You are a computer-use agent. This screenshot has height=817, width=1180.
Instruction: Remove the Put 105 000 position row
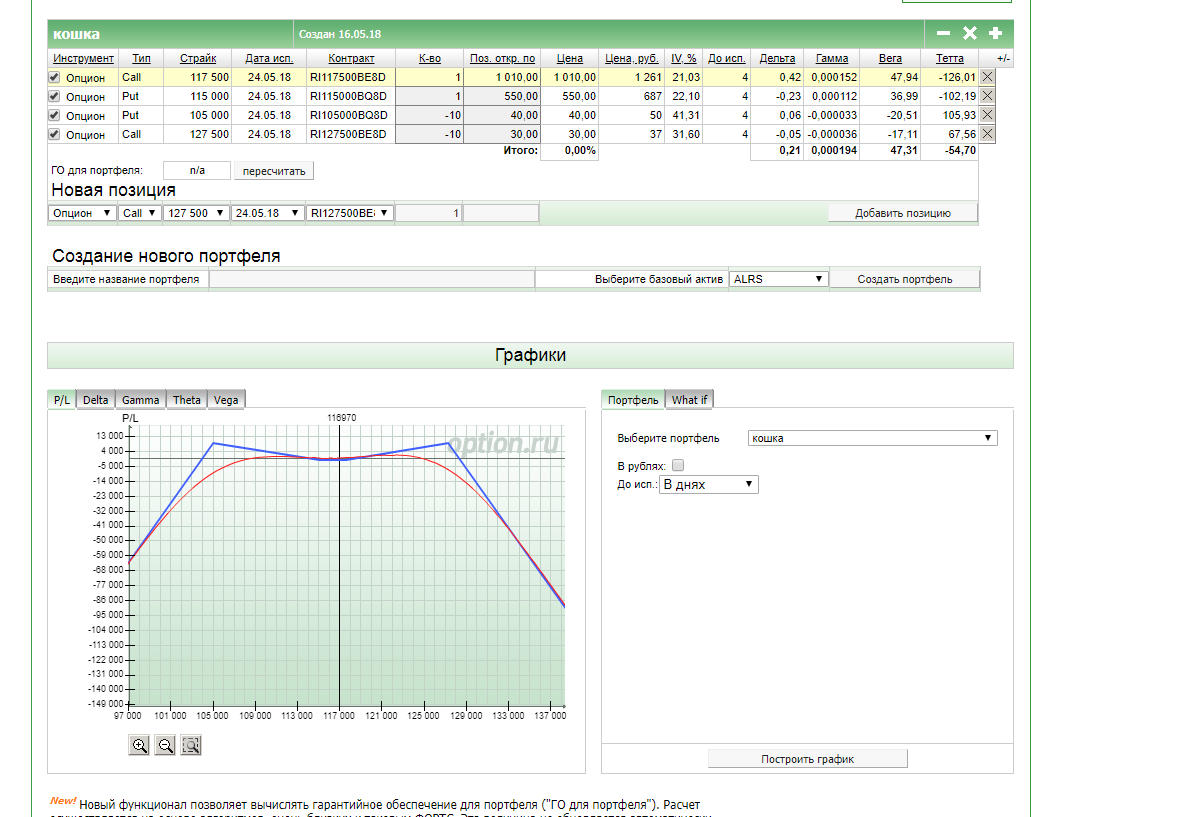pyautogui.click(x=987, y=114)
